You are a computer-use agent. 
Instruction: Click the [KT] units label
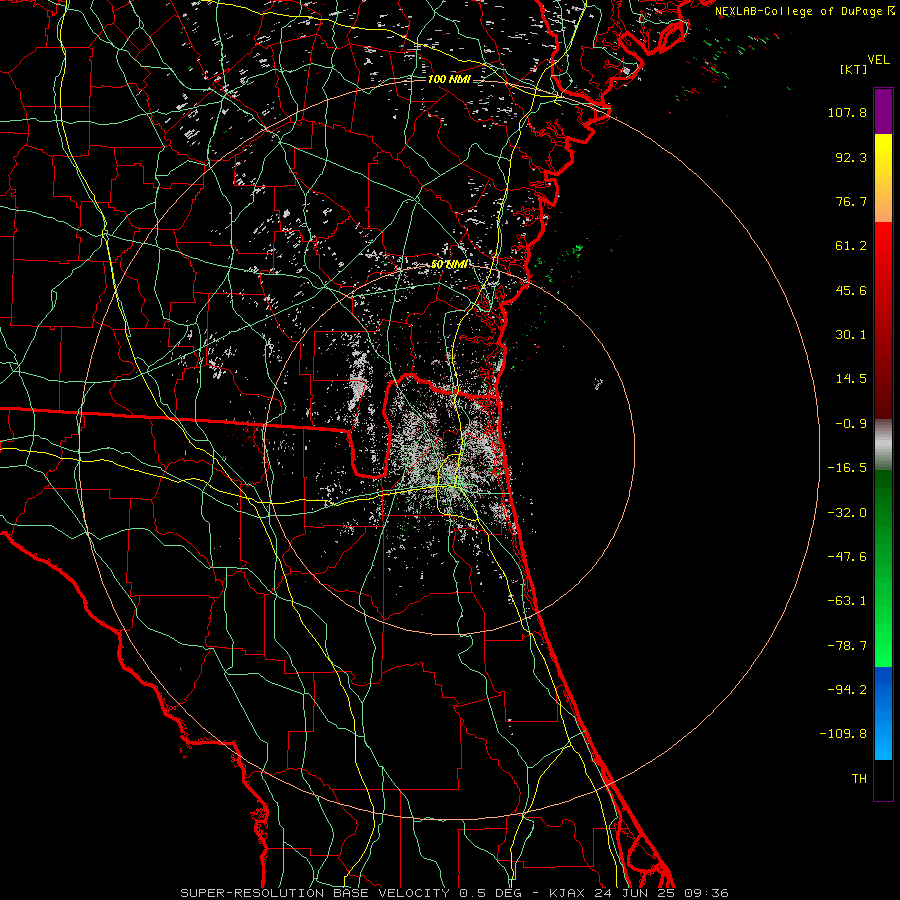(x=853, y=69)
